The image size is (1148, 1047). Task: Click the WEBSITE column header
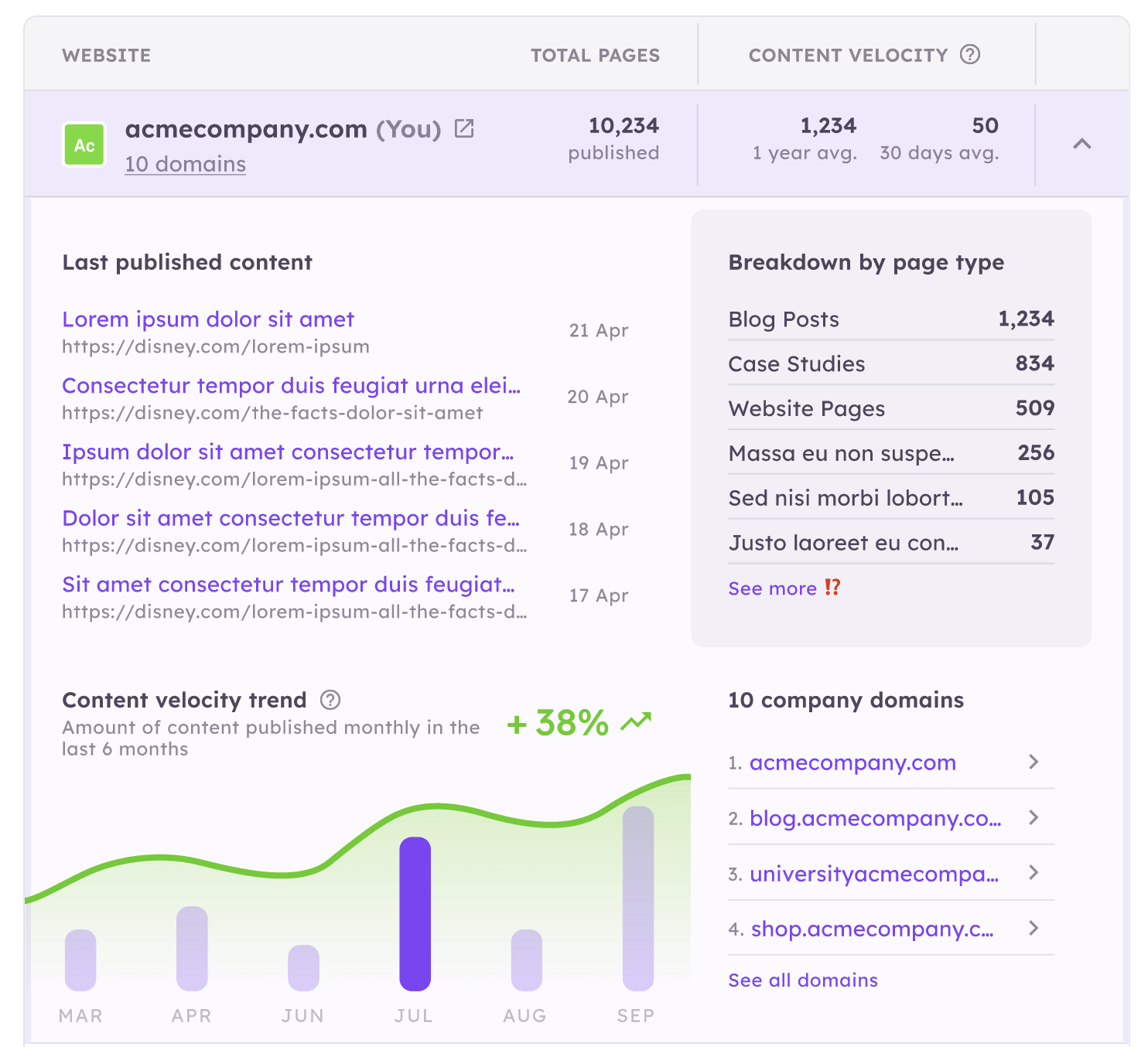(x=107, y=55)
